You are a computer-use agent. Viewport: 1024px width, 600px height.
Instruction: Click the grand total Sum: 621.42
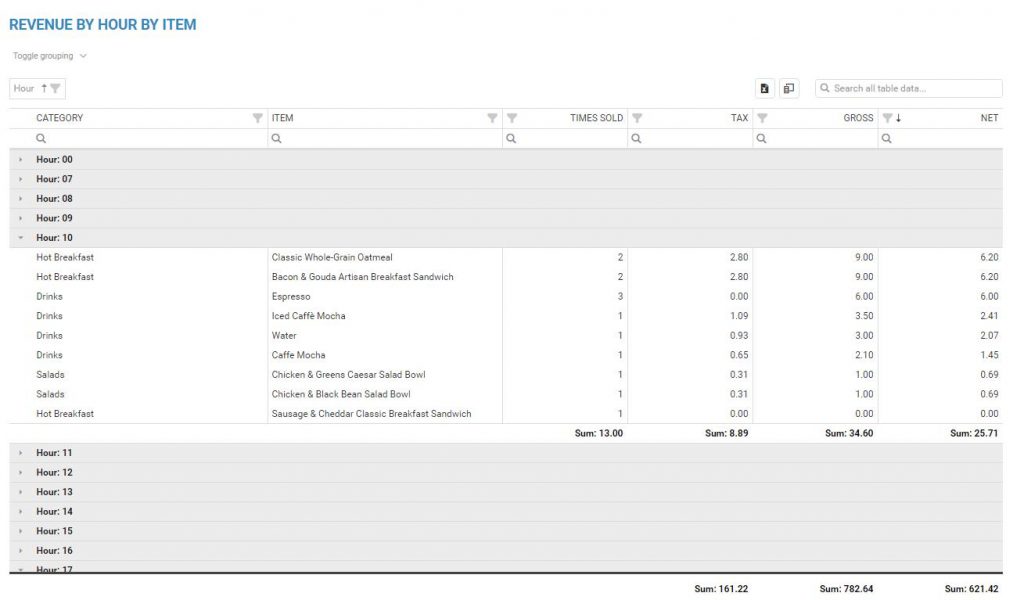971,589
